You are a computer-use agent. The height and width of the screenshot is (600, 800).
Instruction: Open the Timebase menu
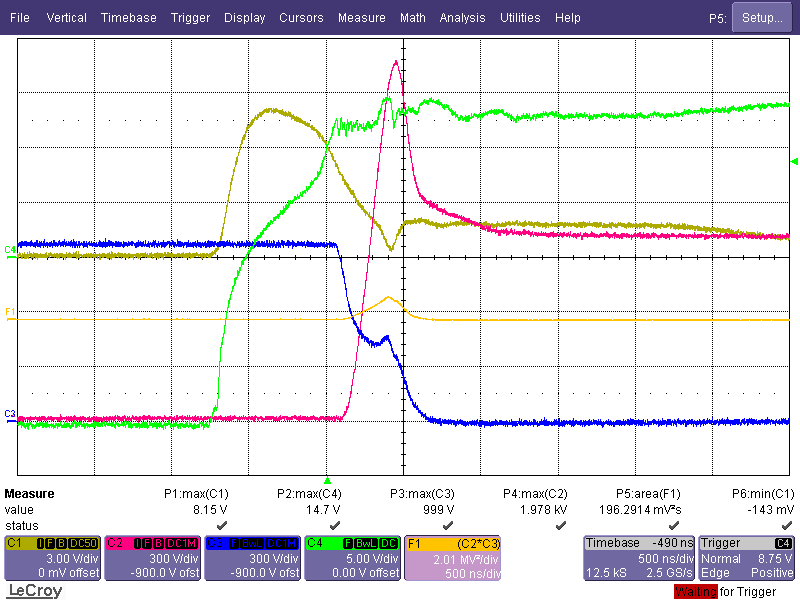(128, 18)
